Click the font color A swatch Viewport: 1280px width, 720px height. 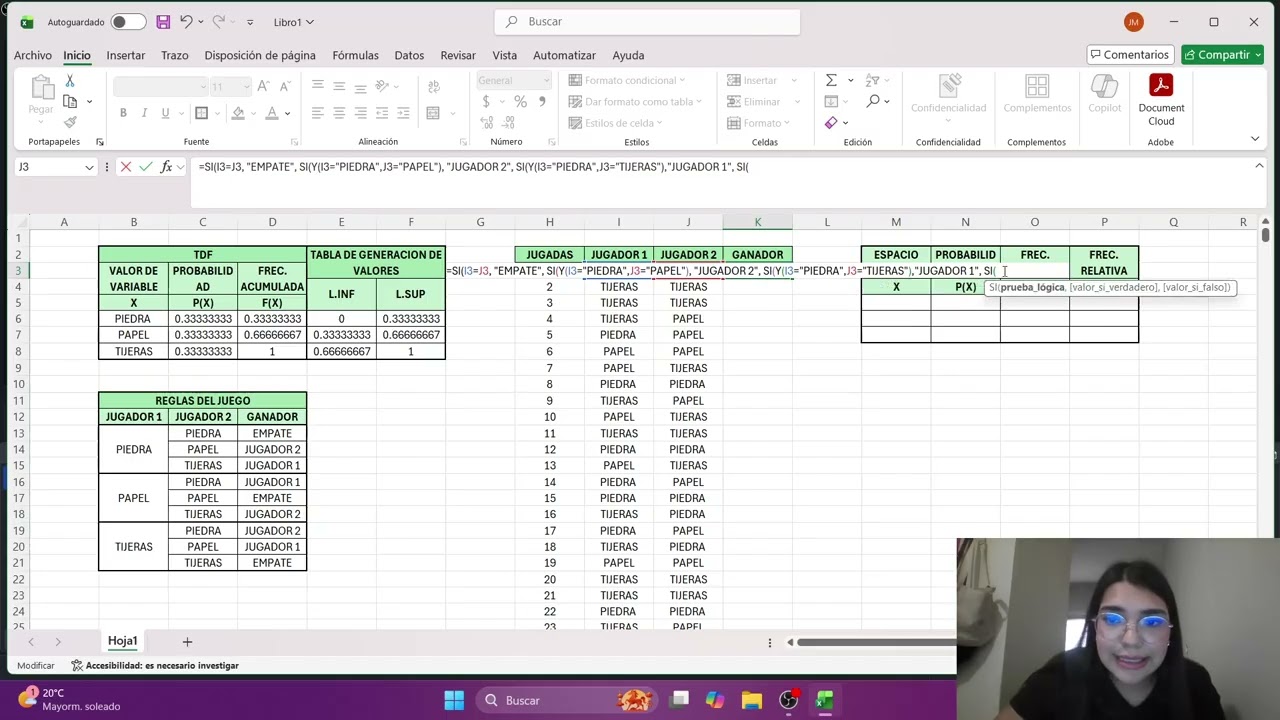click(x=271, y=113)
